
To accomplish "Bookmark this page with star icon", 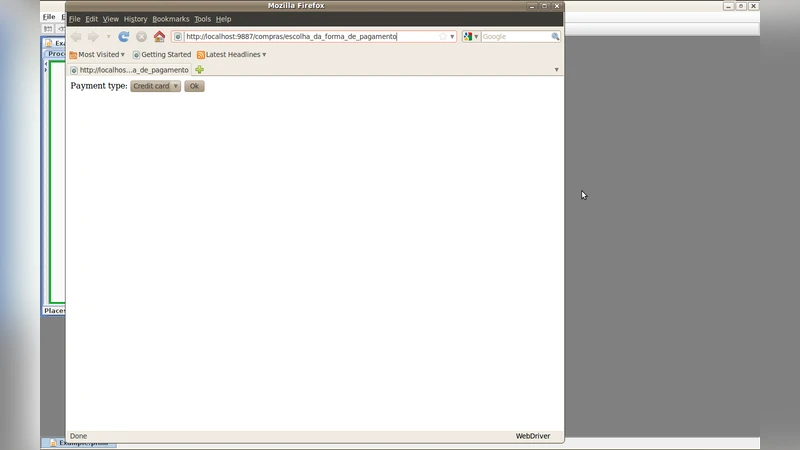I will (442, 37).
